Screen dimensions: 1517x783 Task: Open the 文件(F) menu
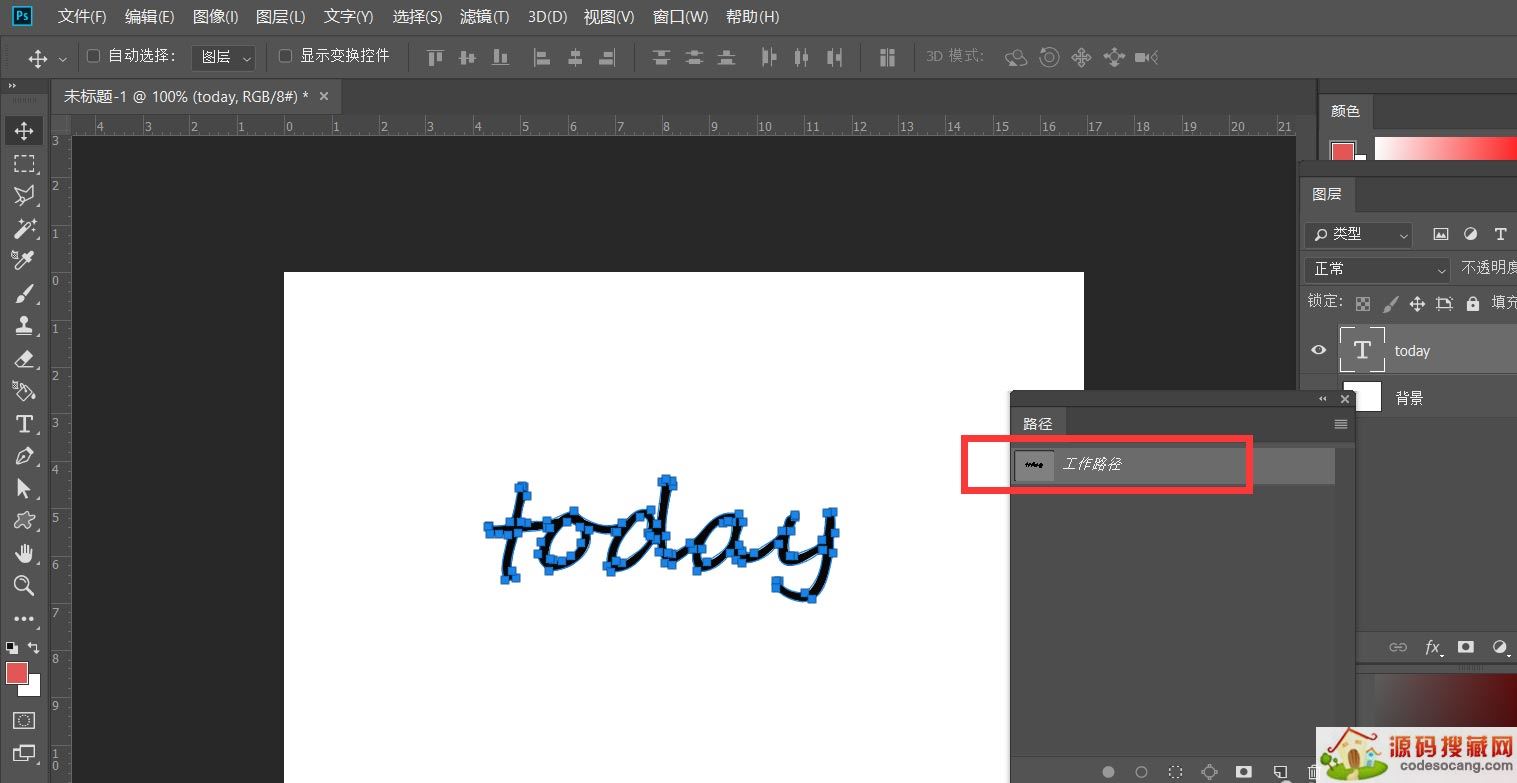pos(82,17)
